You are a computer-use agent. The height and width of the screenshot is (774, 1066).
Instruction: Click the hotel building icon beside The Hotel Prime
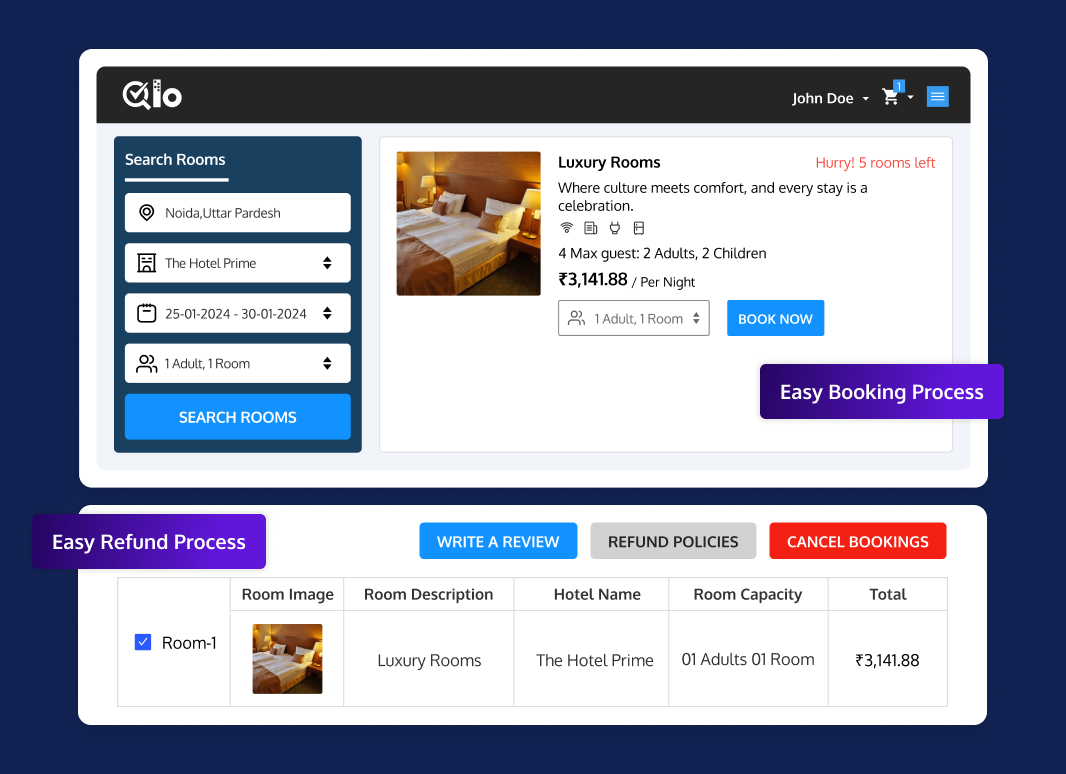(145, 262)
